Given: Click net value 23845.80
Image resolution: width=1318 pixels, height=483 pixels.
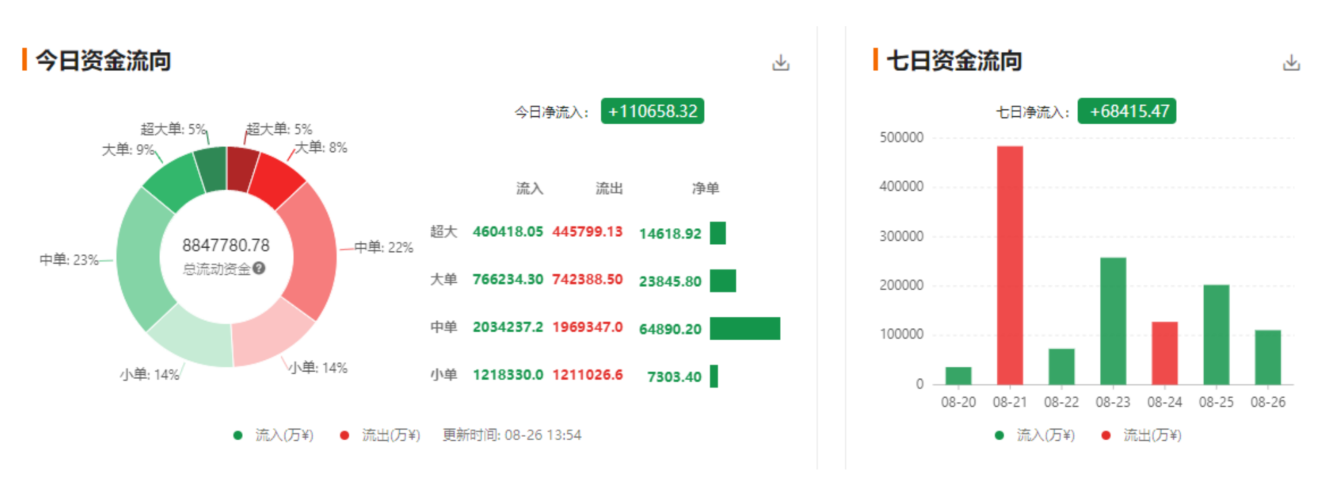Looking at the screenshot, I should click(x=670, y=281).
